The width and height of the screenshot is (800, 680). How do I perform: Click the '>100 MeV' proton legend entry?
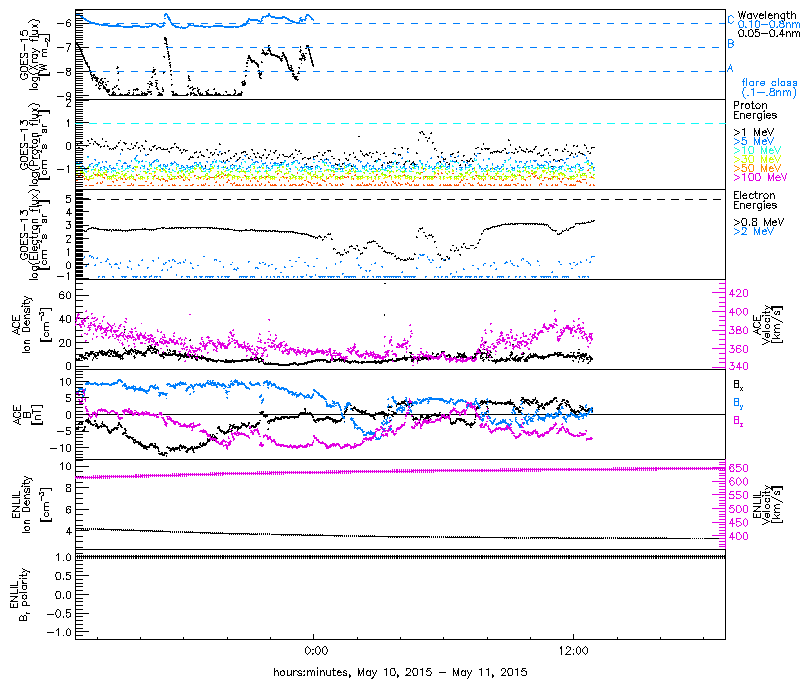coord(760,177)
